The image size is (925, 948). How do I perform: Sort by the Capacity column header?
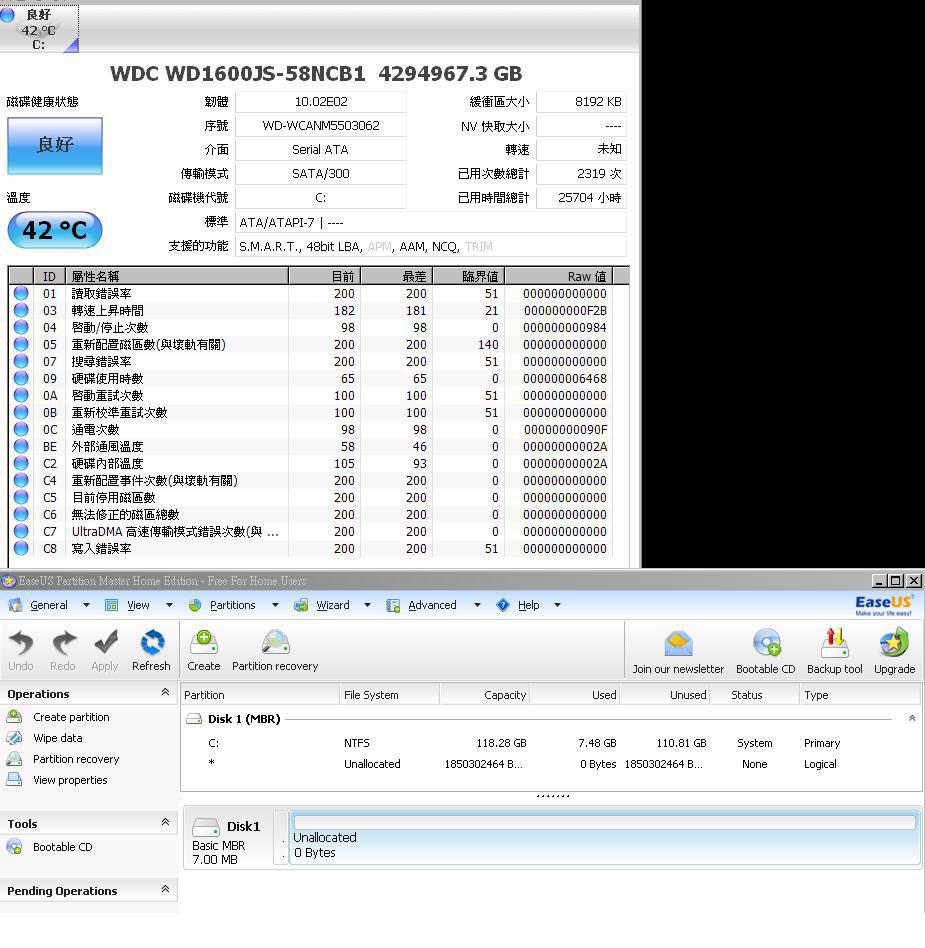(485, 695)
